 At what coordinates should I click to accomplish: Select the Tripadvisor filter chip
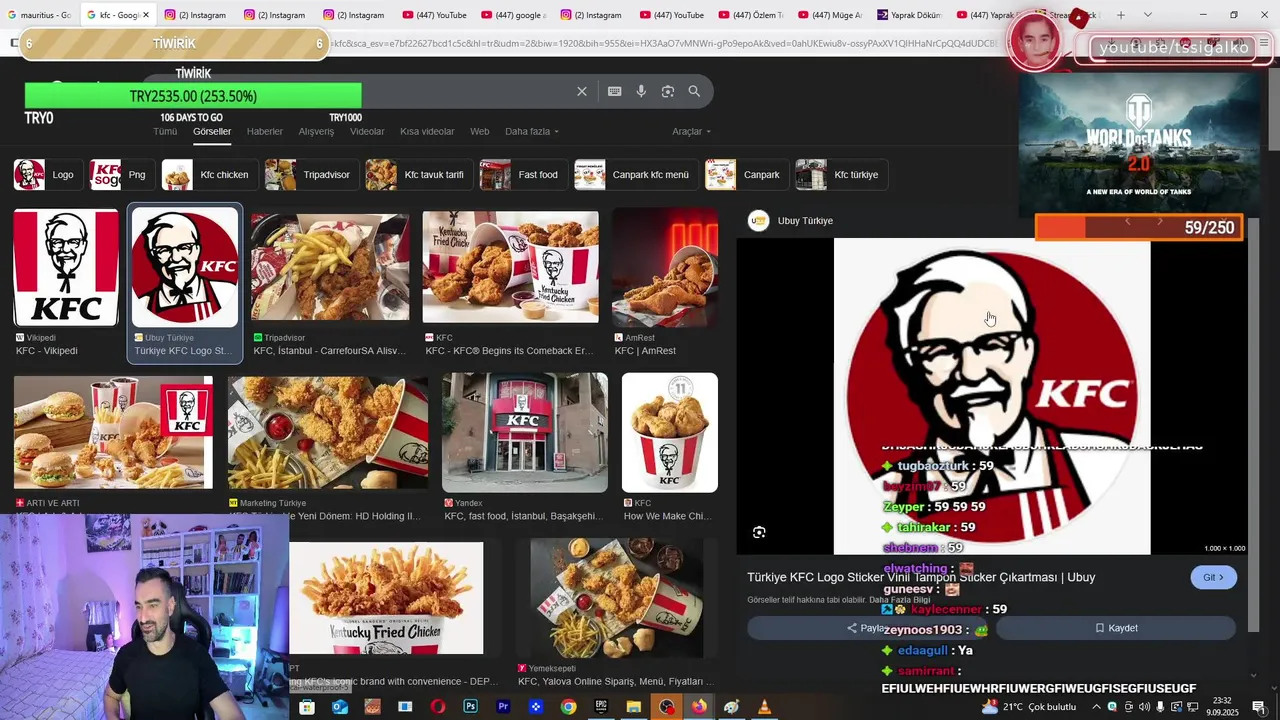tap(310, 174)
